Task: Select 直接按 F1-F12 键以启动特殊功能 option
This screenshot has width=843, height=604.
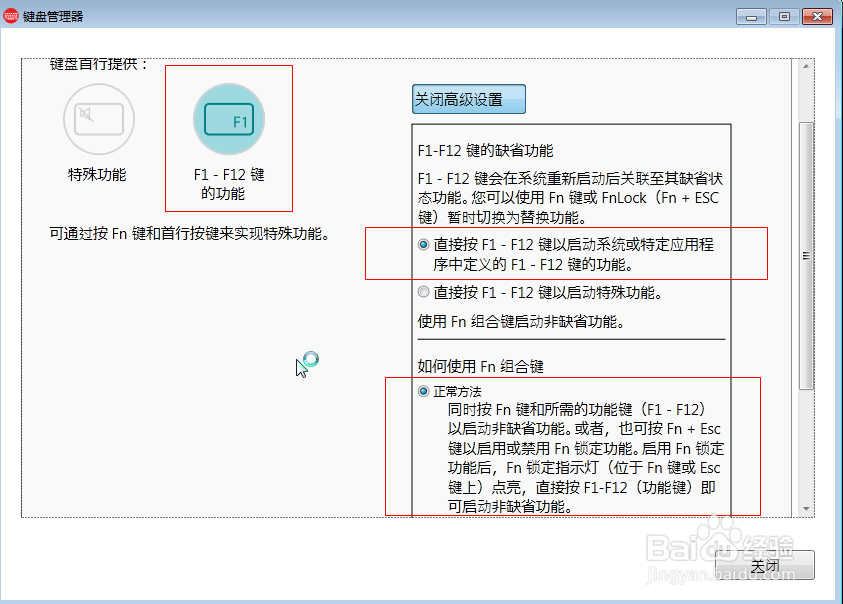Action: click(x=424, y=291)
